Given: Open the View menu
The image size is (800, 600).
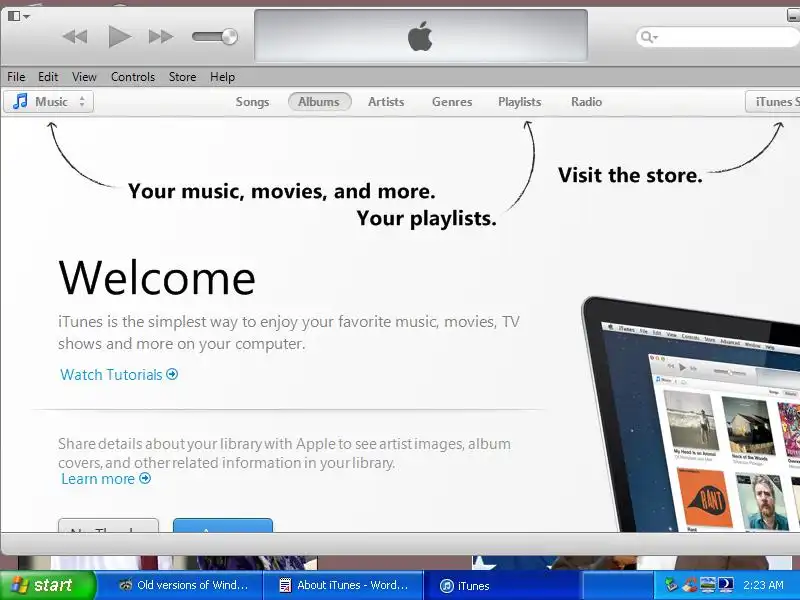Looking at the screenshot, I should click(84, 77).
